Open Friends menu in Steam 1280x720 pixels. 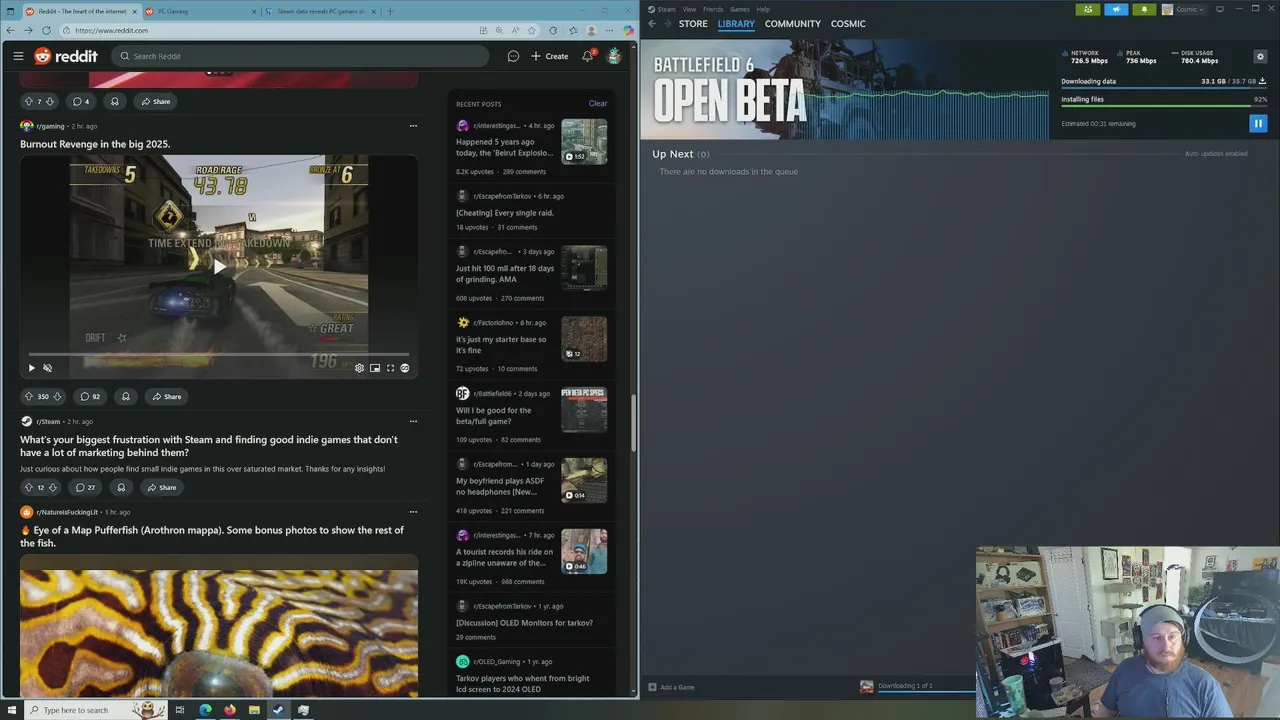point(713,9)
